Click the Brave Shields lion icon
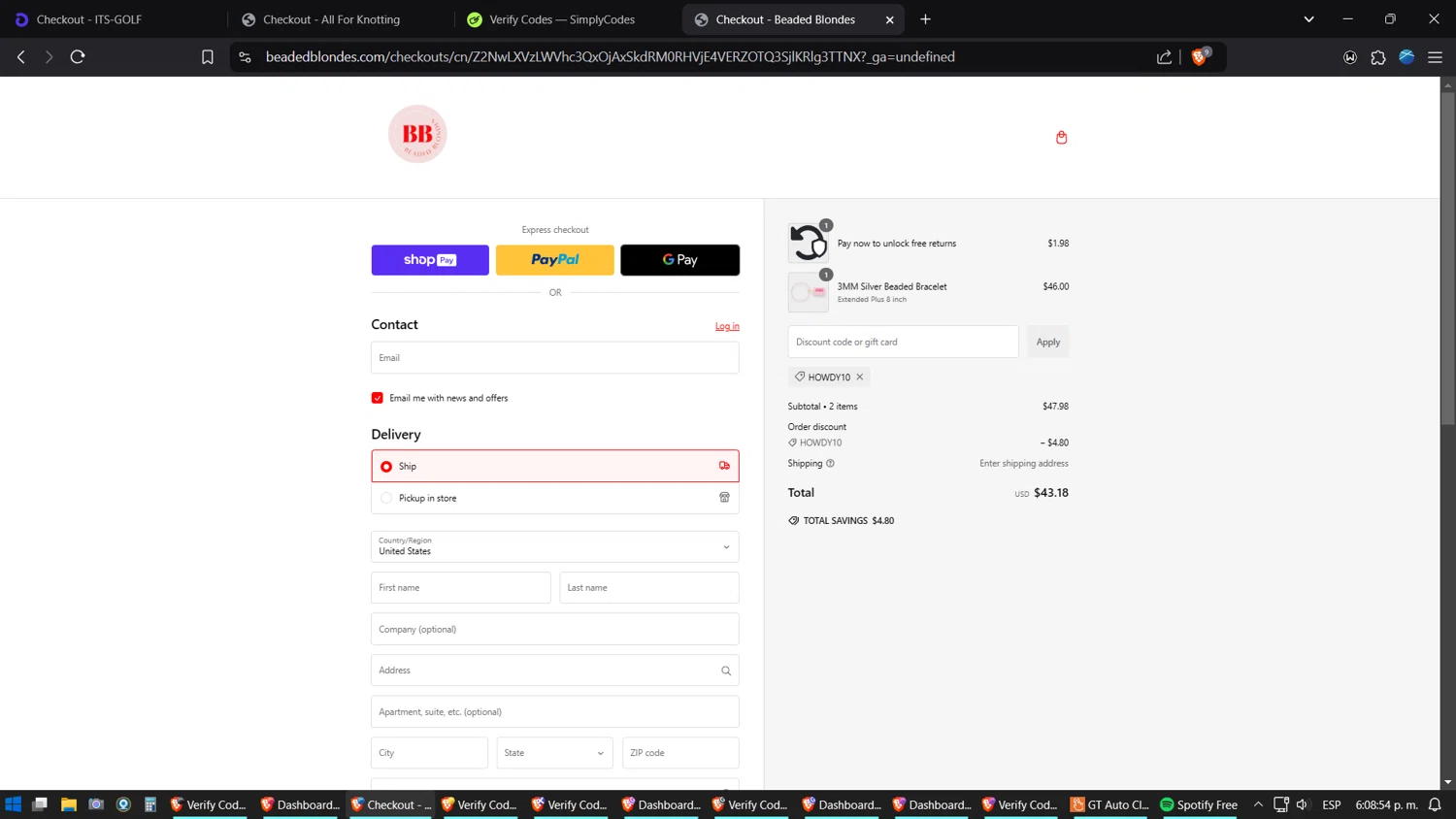 [1199, 57]
